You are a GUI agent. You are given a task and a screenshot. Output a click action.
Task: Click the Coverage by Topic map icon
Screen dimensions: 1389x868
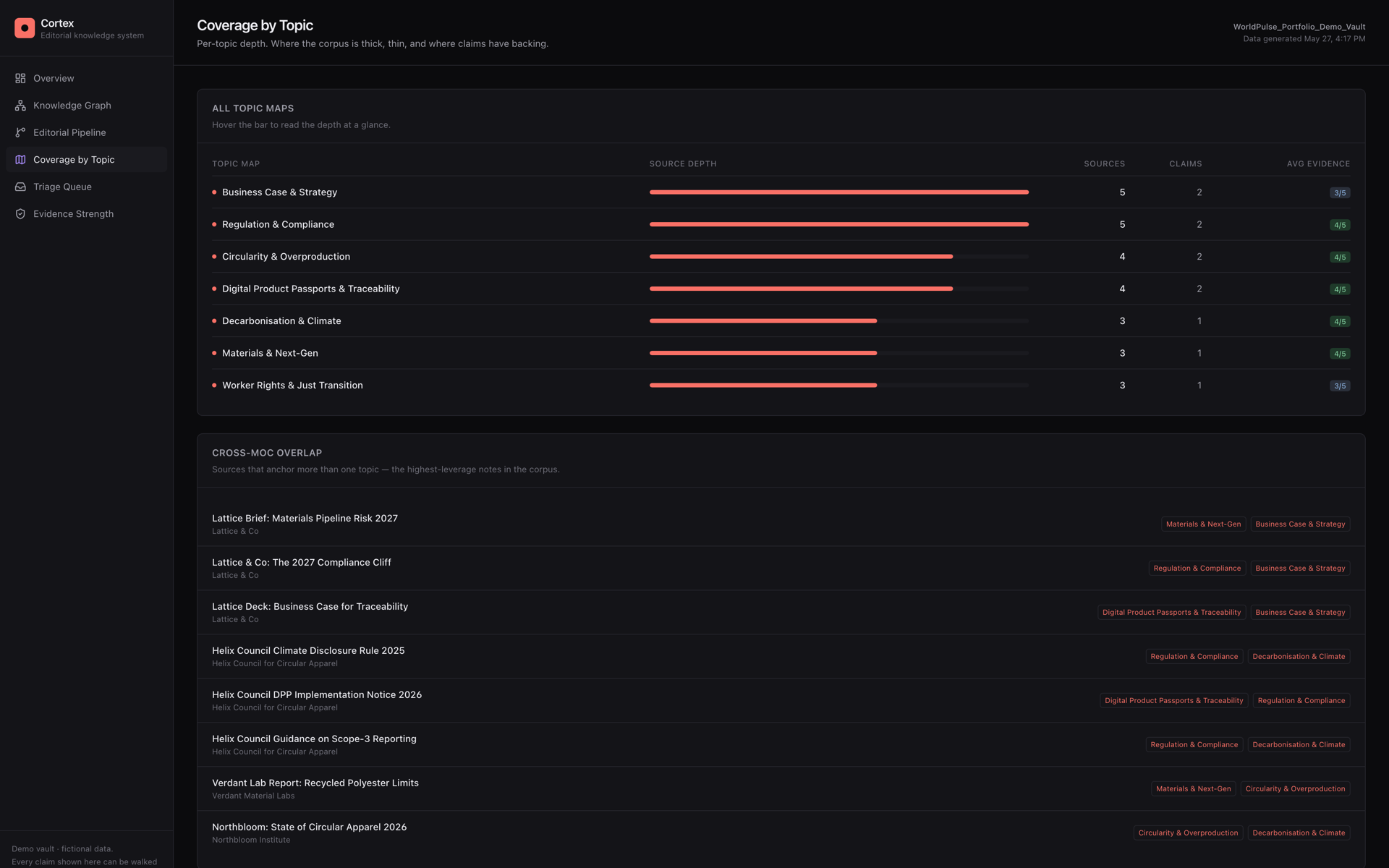(20, 160)
